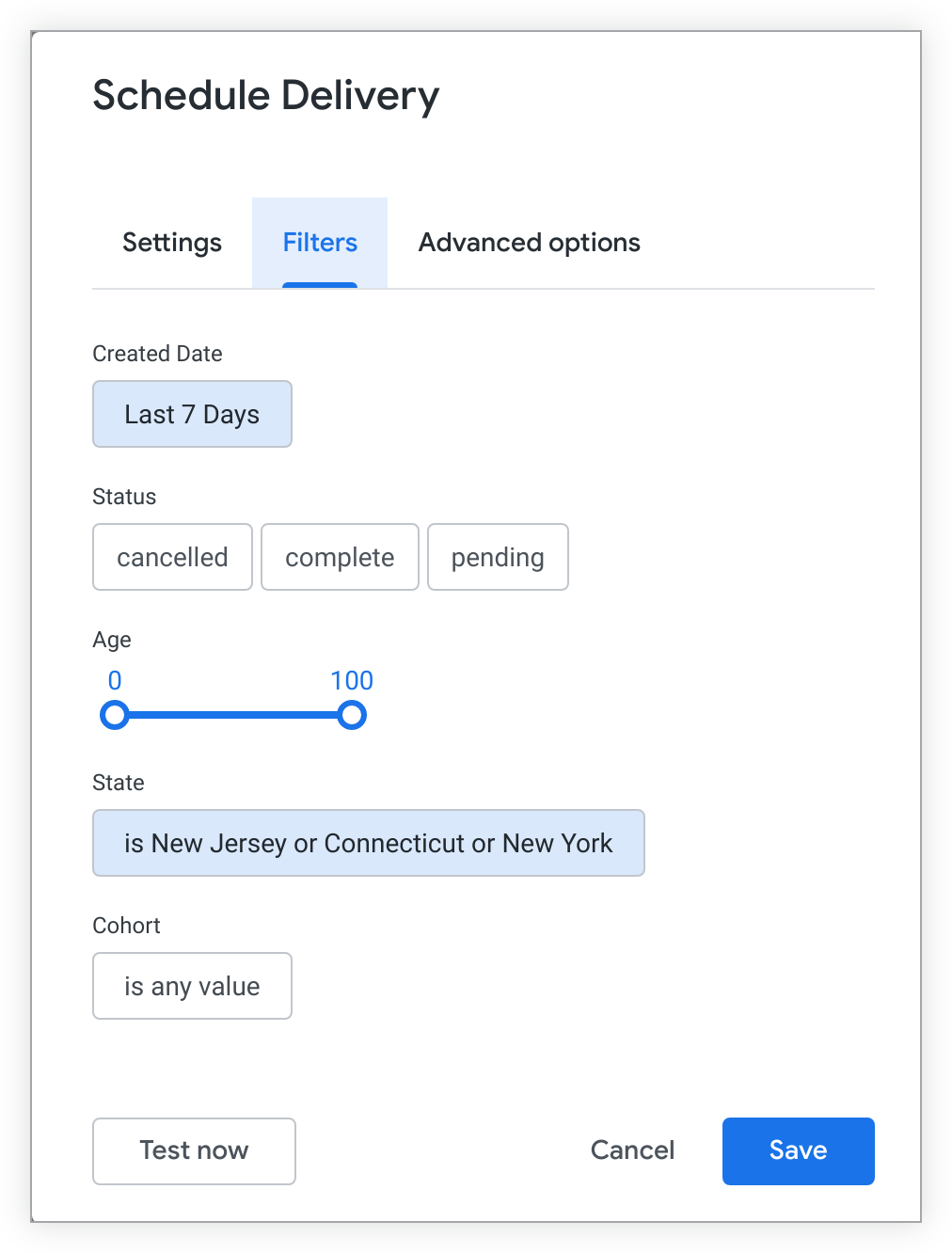Save the delivery schedule
The height and width of the screenshot is (1253, 952).
click(x=798, y=1150)
